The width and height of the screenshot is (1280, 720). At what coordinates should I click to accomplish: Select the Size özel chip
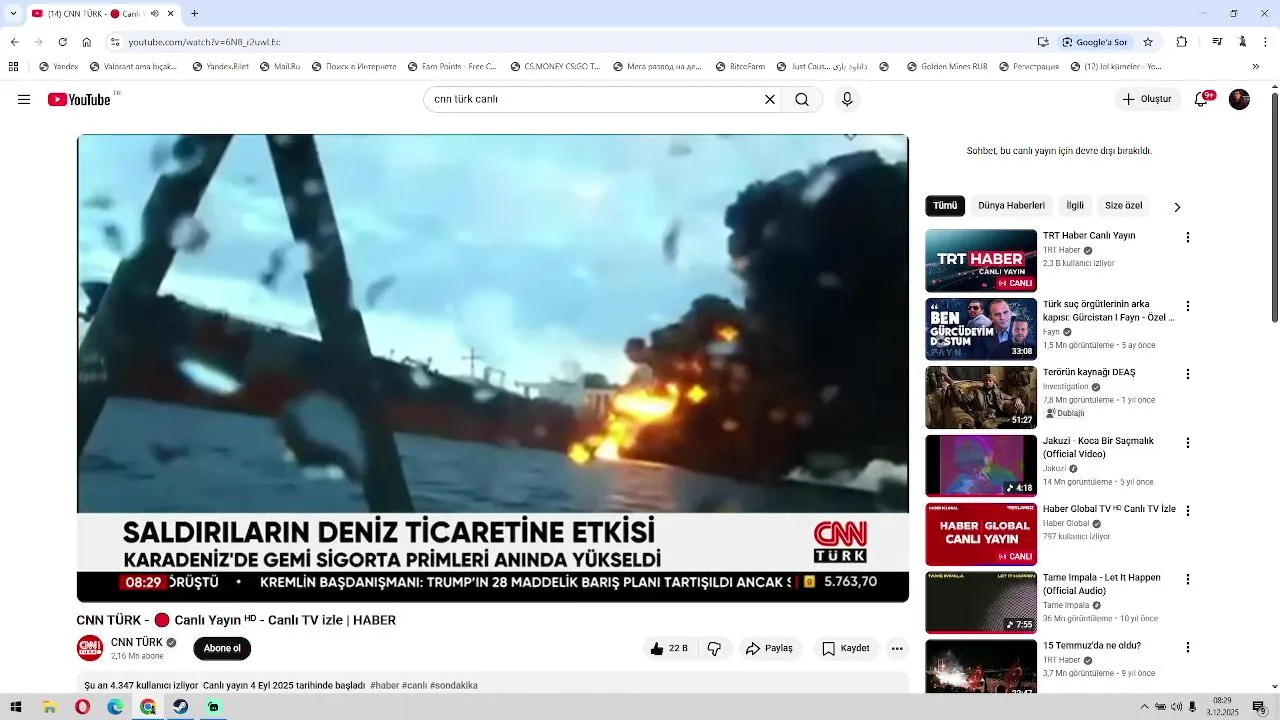pyautogui.click(x=1123, y=206)
